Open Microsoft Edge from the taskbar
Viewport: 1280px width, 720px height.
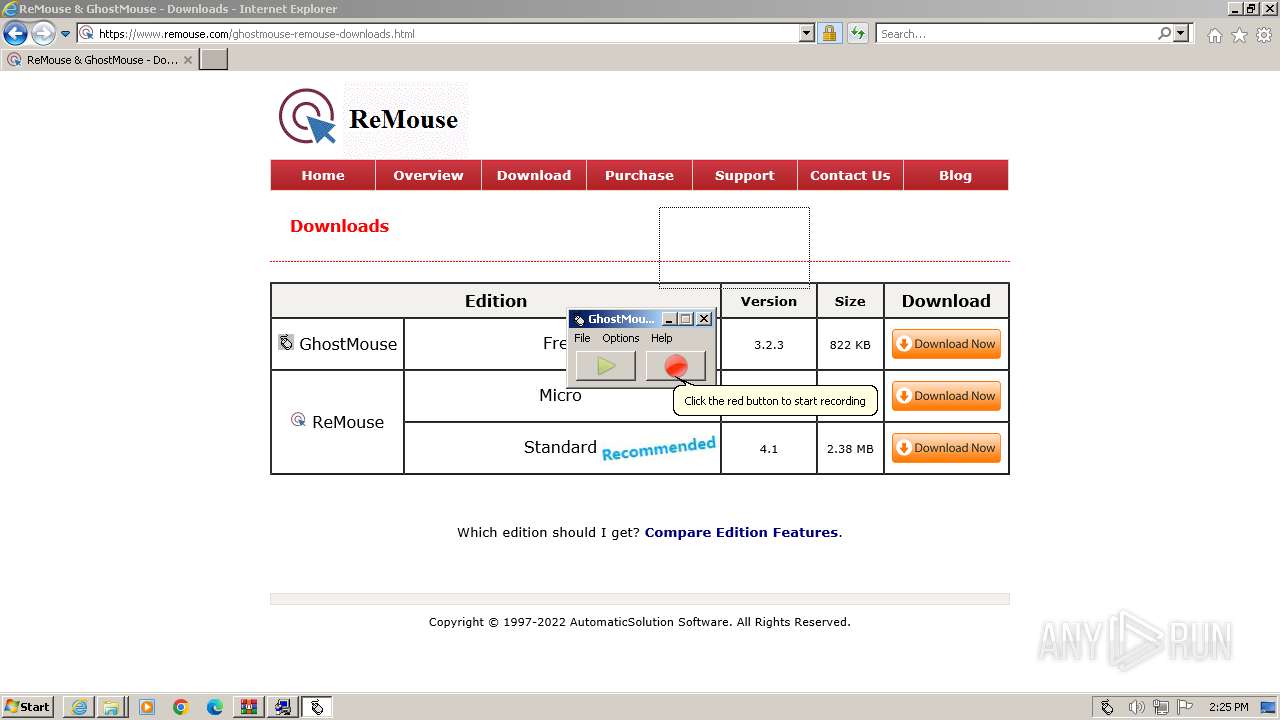point(215,707)
